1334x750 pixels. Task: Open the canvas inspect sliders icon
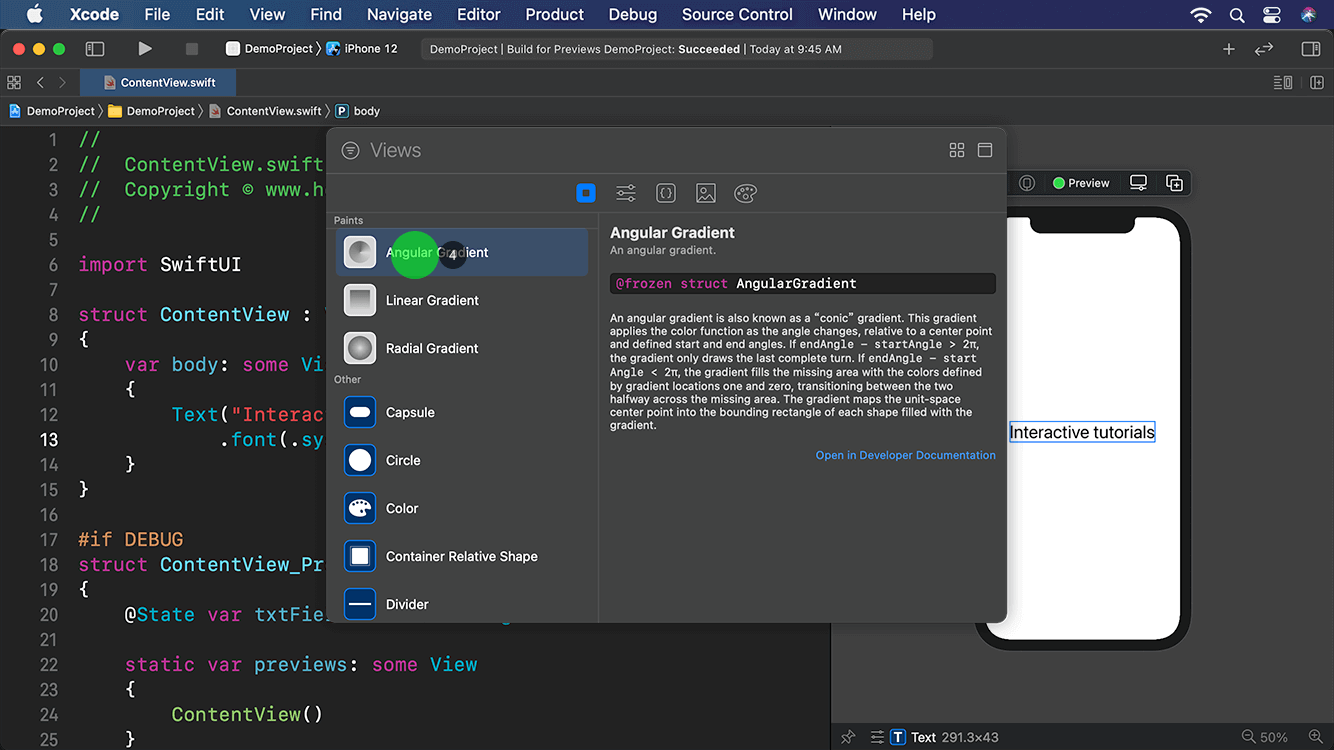[x=877, y=737]
